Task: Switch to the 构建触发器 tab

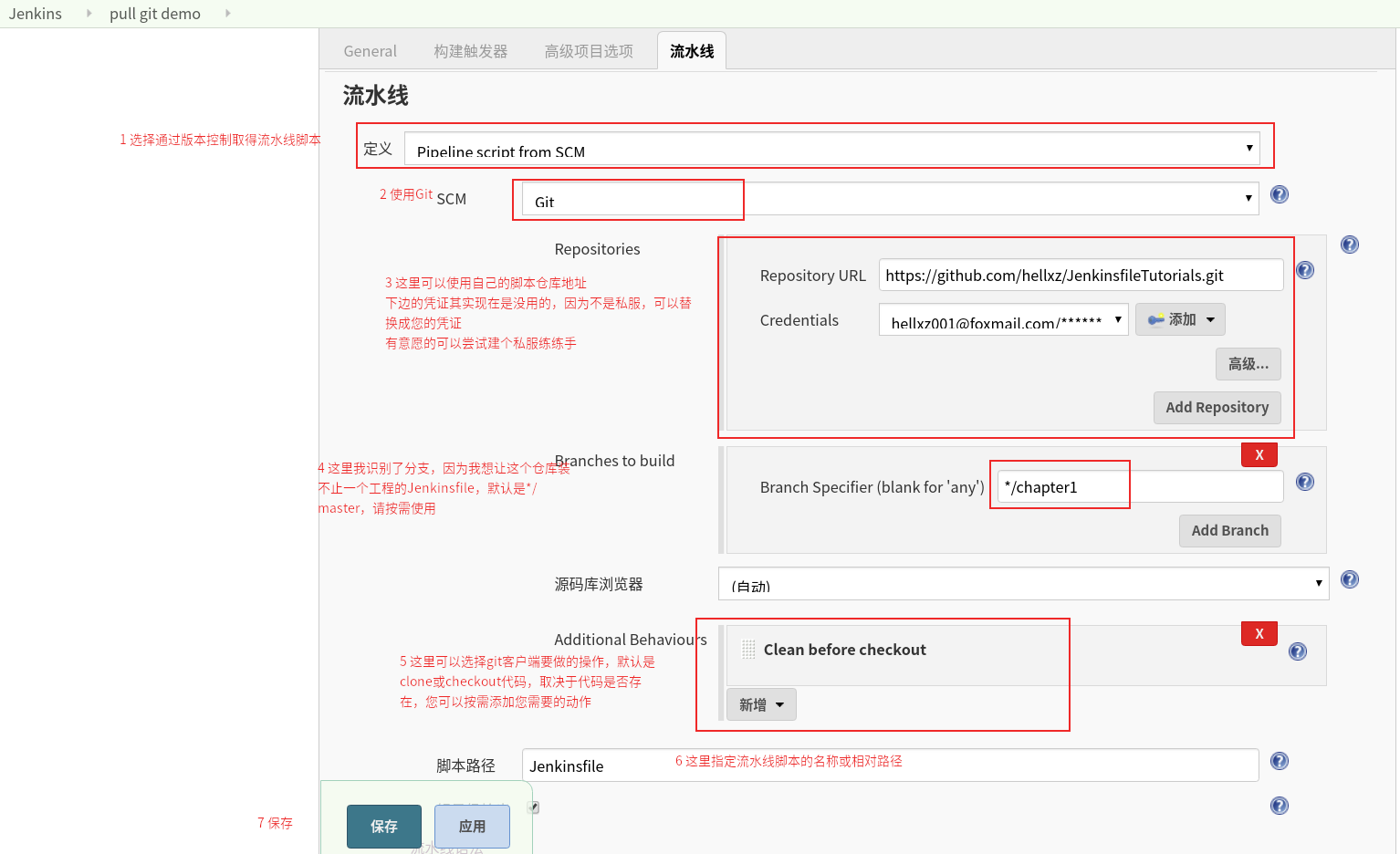Action: tap(471, 51)
